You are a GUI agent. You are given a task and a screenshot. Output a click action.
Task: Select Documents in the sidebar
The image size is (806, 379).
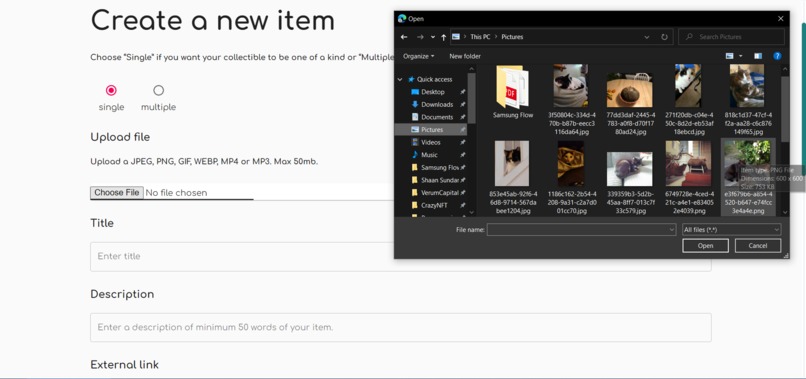tap(436, 117)
